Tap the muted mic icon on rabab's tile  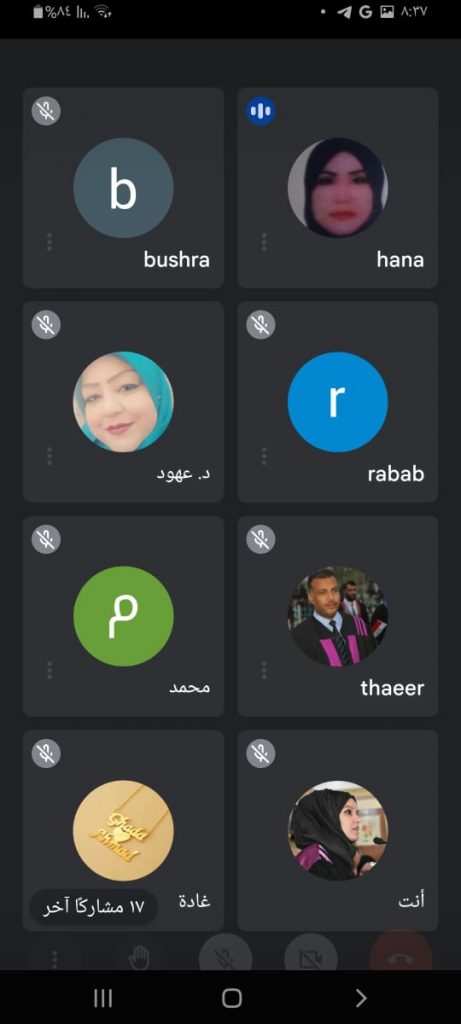tap(261, 325)
